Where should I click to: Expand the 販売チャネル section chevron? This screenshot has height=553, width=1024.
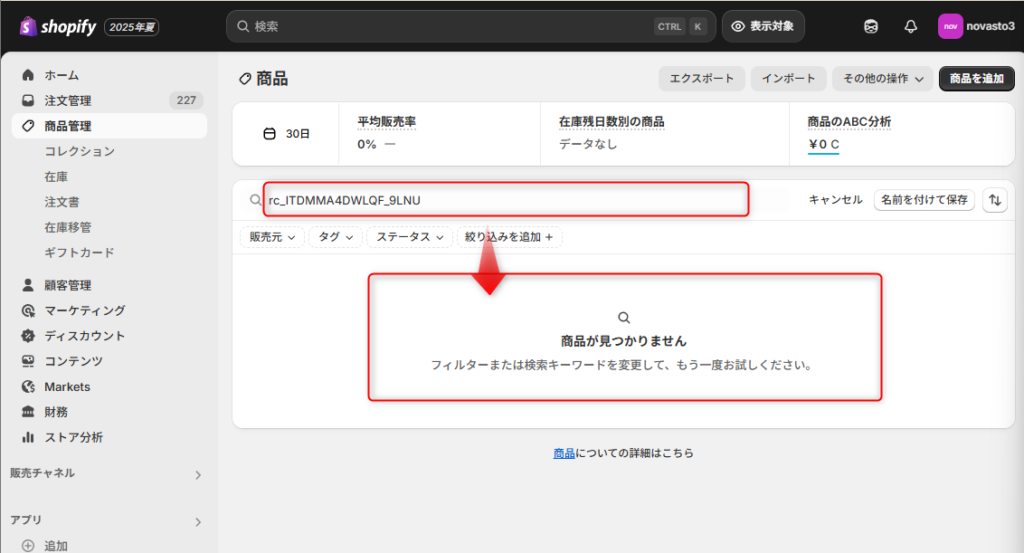[x=198, y=475]
